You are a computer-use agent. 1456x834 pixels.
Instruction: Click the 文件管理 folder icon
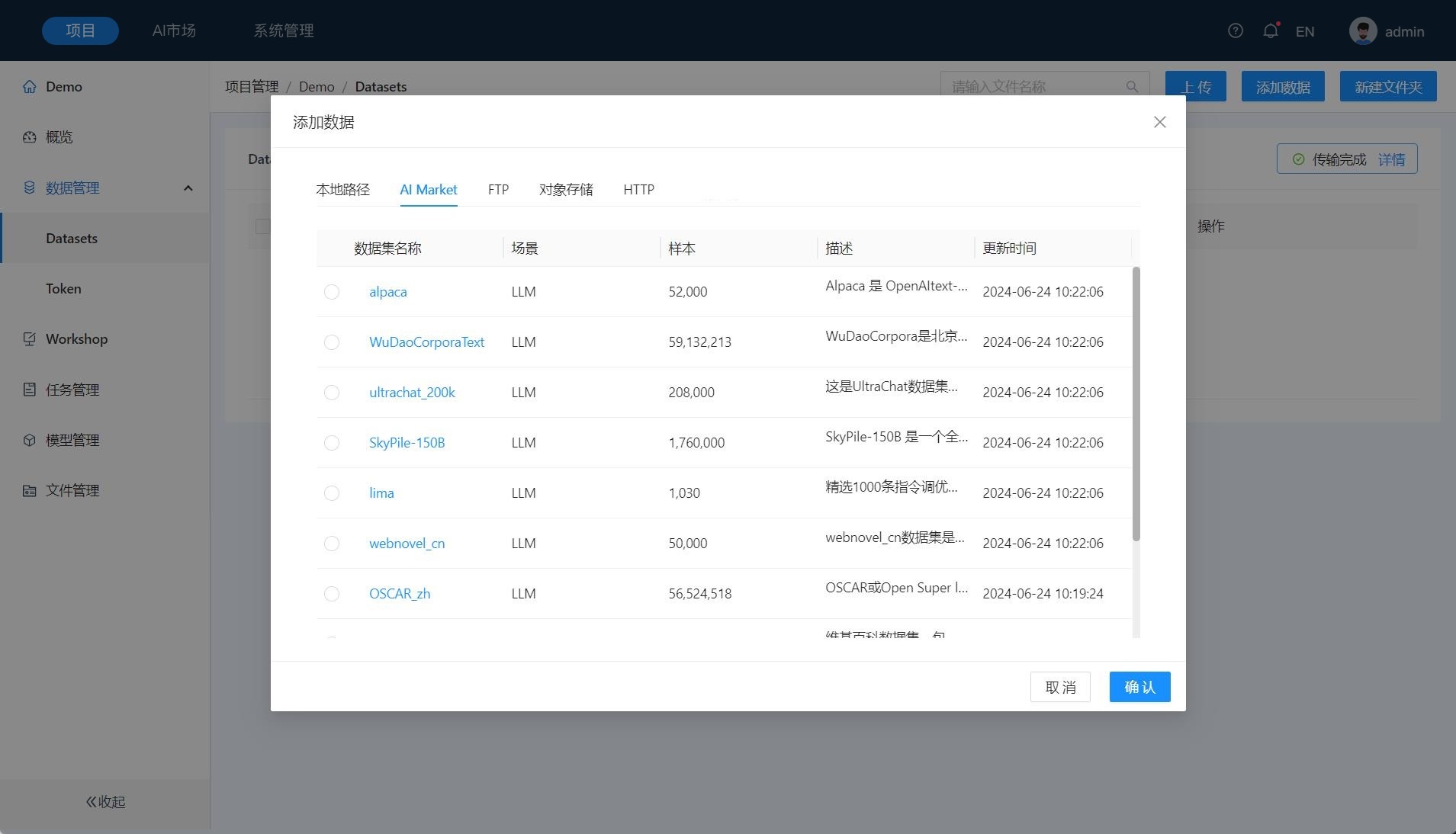(29, 490)
